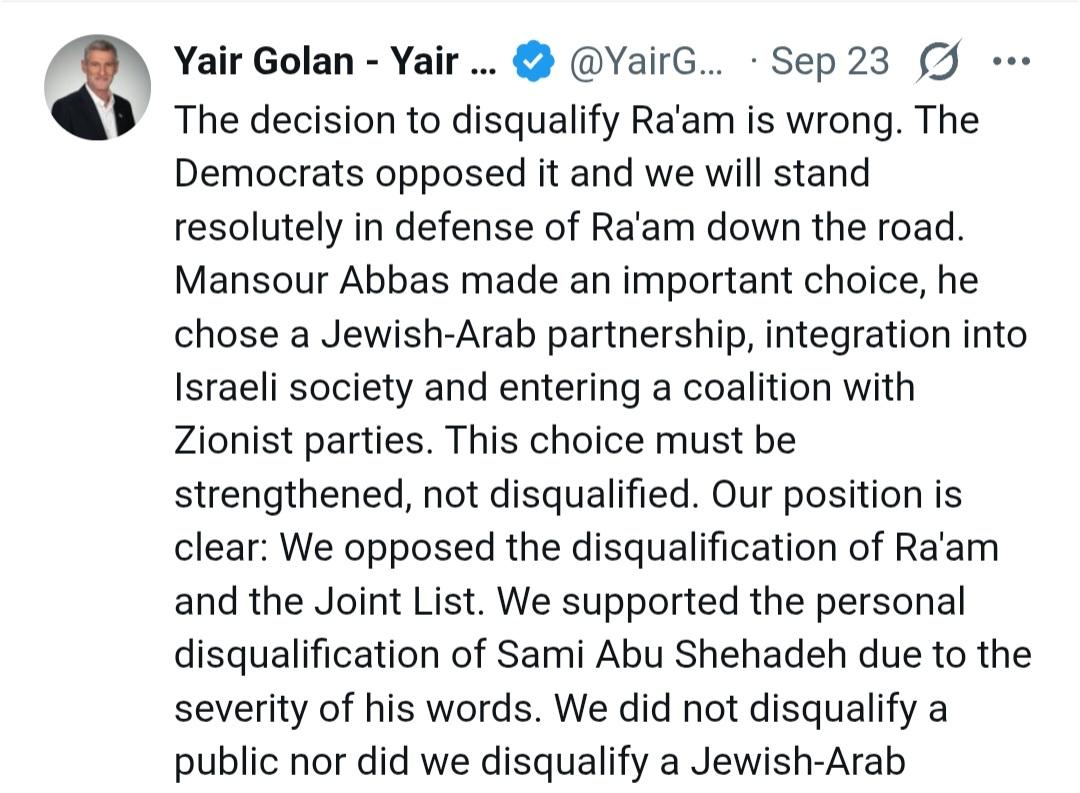1080x793 pixels.
Task: Click the last visible line beginning 'public nor did'
Action: coord(539,762)
